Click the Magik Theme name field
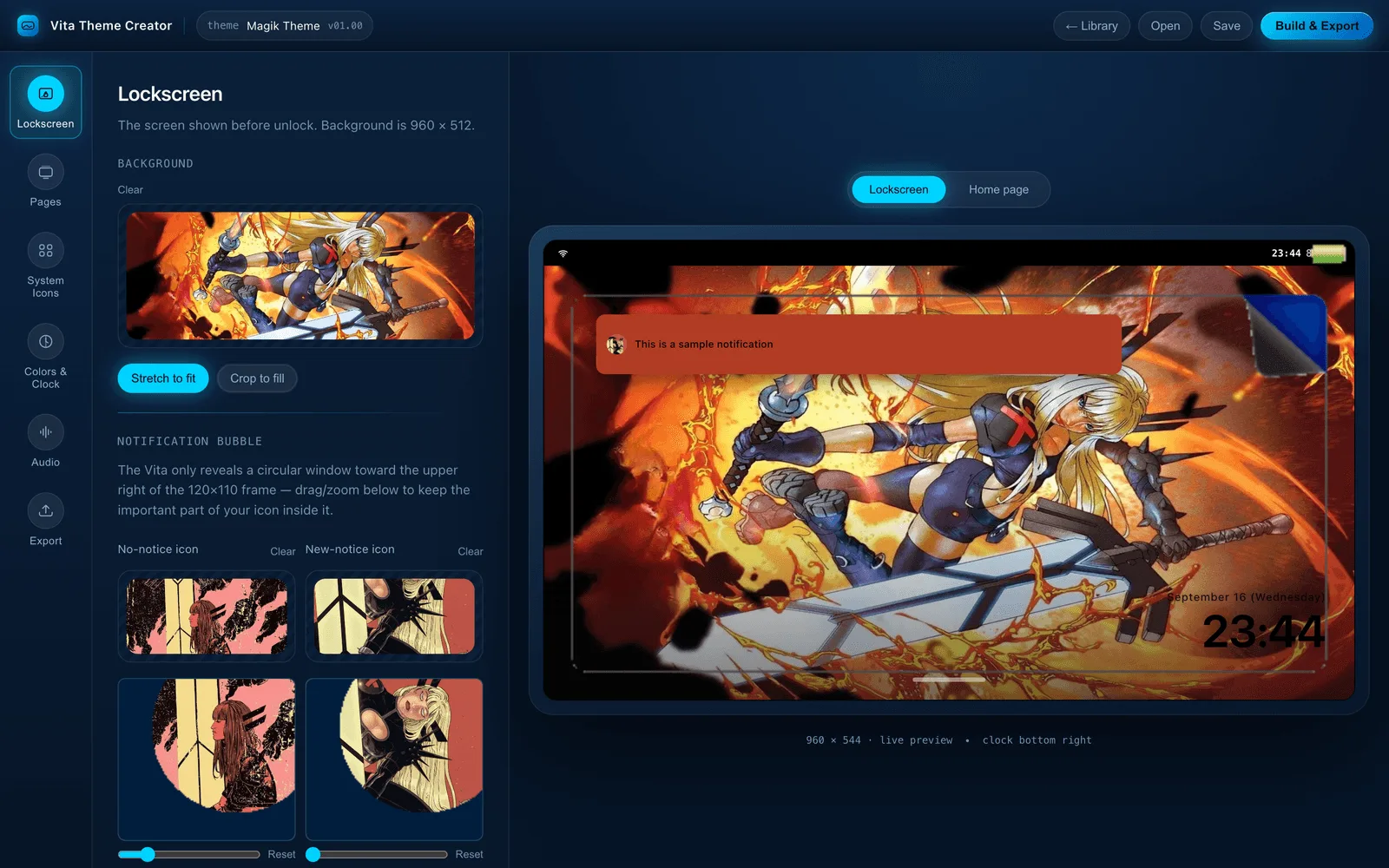 click(x=283, y=25)
